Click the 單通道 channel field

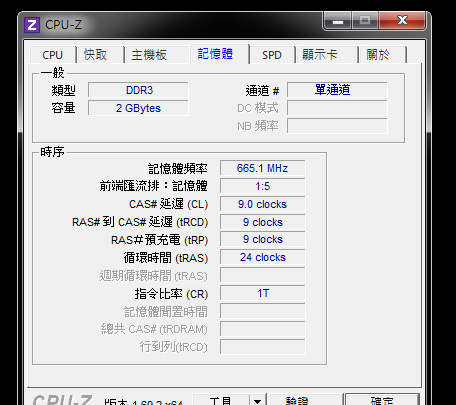[x=337, y=90]
